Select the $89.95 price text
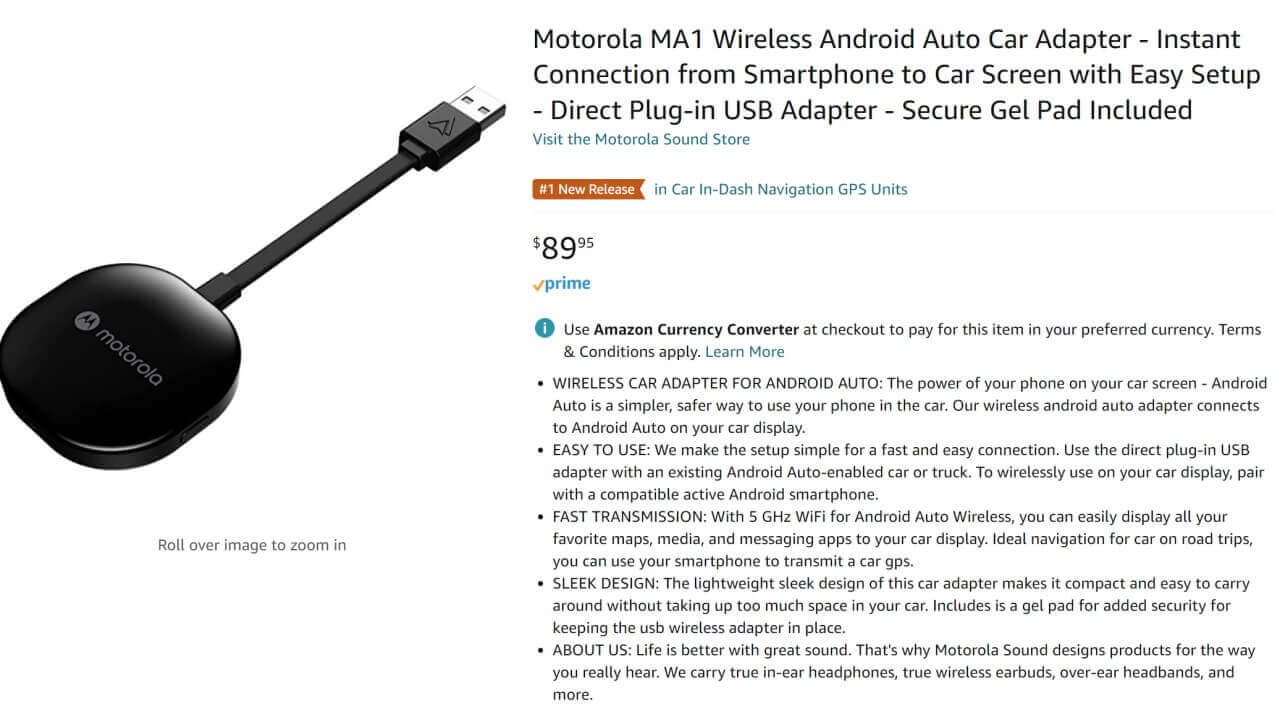The width and height of the screenshot is (1280, 720). click(x=560, y=245)
